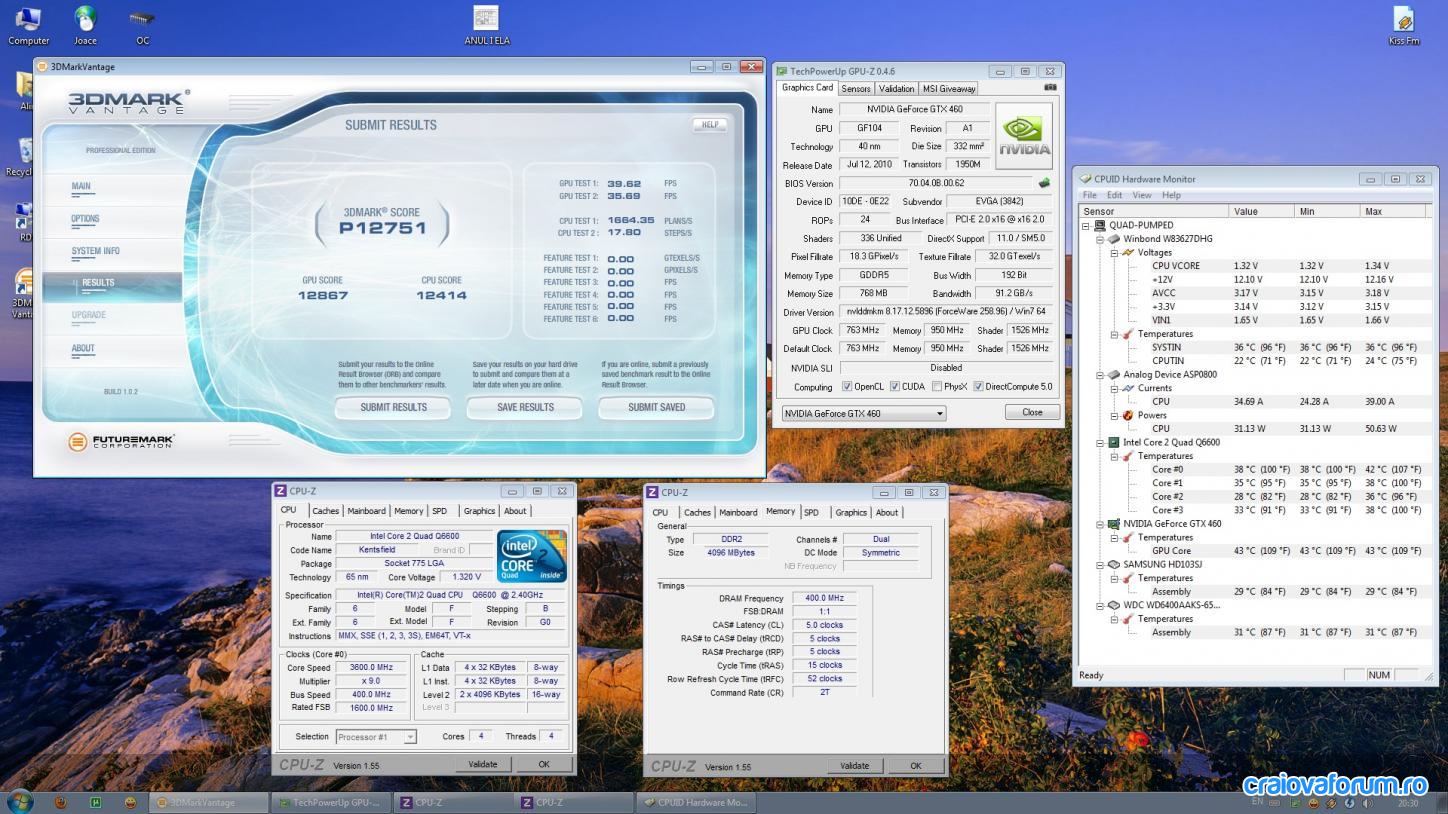Click the Futuremark Corporation logo
This screenshot has height=814, width=1448.
click(121, 441)
